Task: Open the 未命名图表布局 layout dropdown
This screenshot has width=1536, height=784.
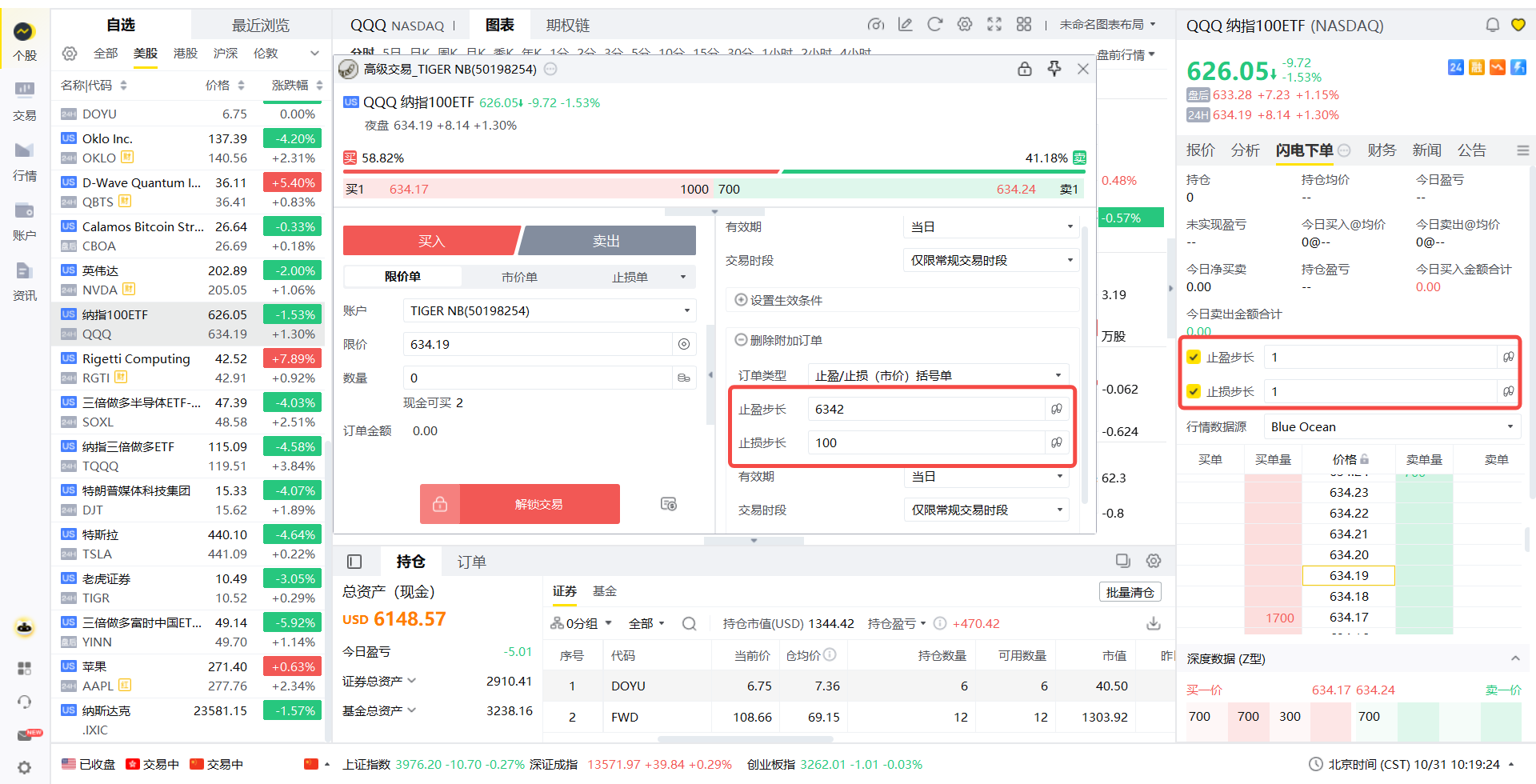Action: point(1108,25)
